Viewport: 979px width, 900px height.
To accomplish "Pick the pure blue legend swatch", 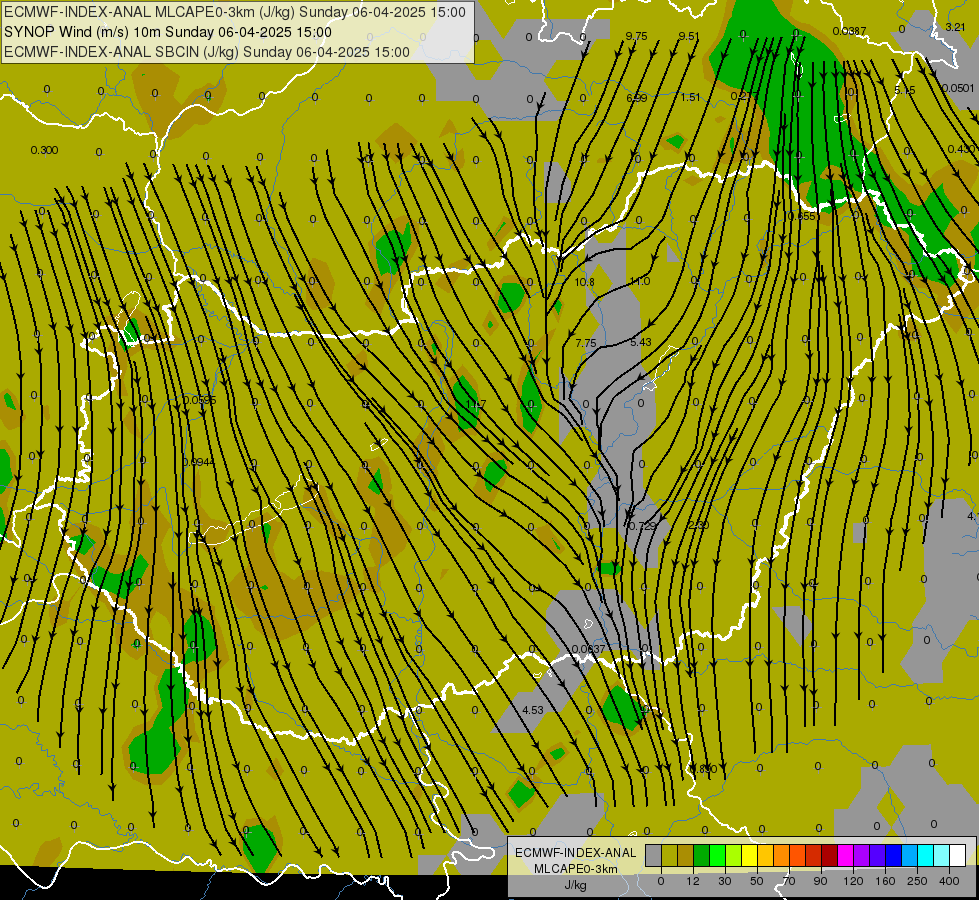I will point(894,856).
